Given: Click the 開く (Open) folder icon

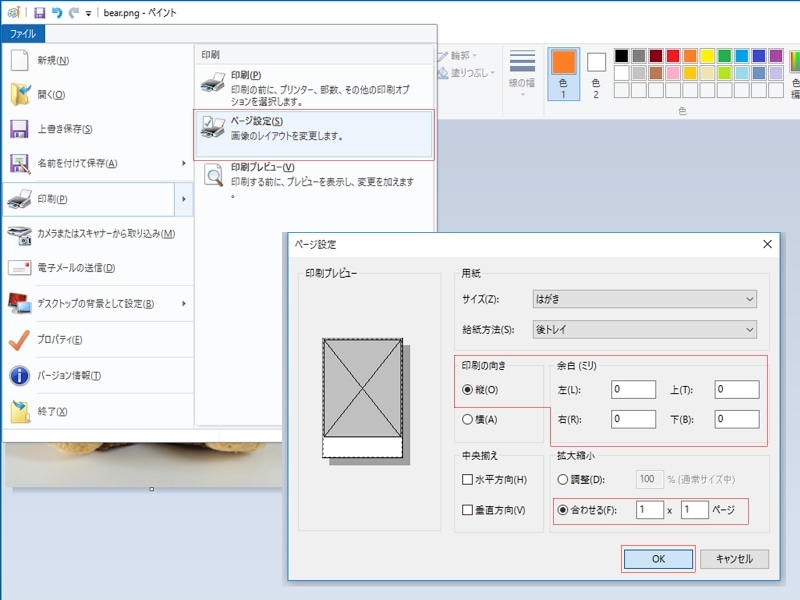Looking at the screenshot, I should point(20,95).
